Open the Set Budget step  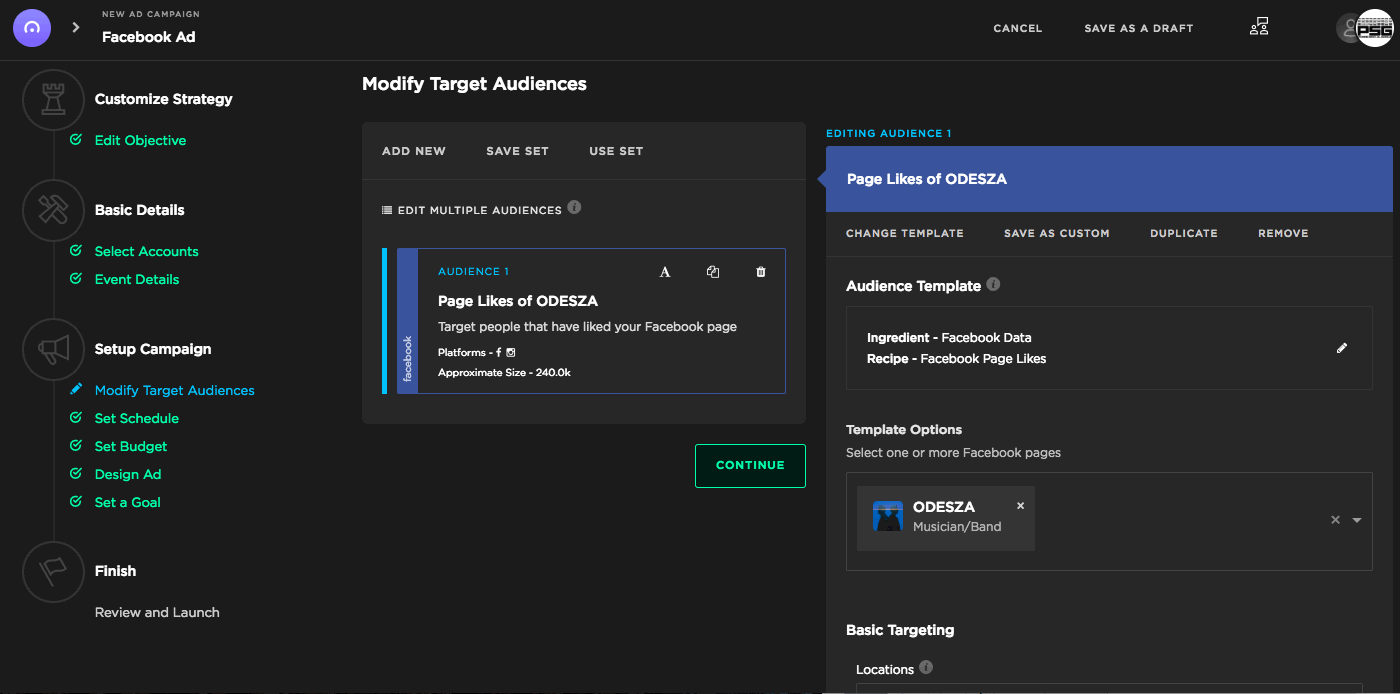tap(131, 446)
